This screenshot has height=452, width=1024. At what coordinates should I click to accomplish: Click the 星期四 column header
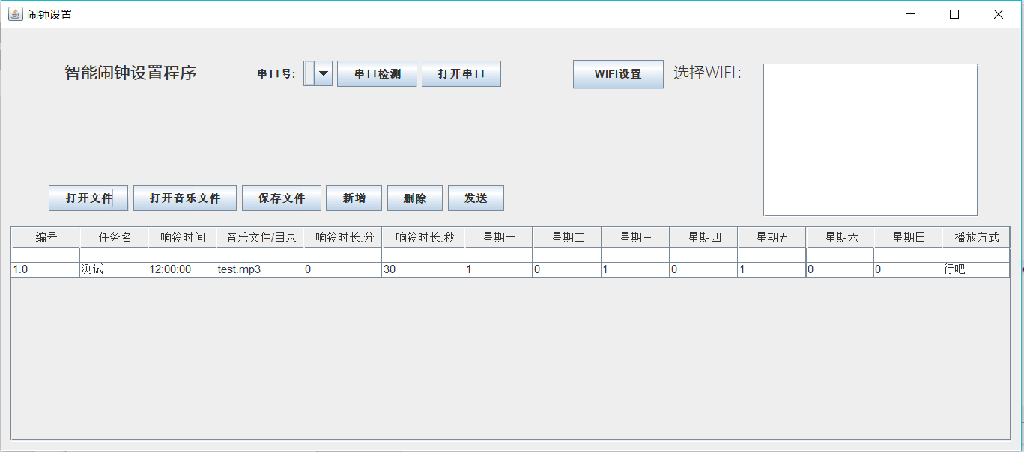703,237
